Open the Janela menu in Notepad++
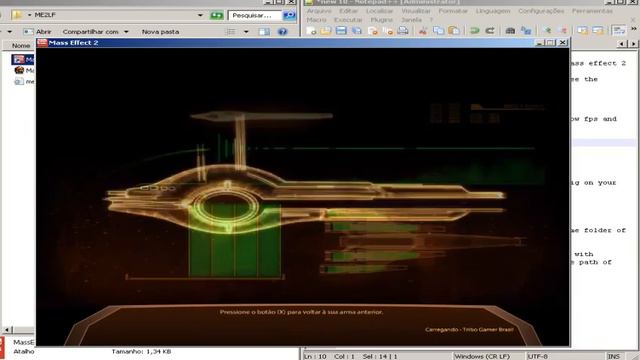The height and width of the screenshot is (360, 640). (411, 20)
